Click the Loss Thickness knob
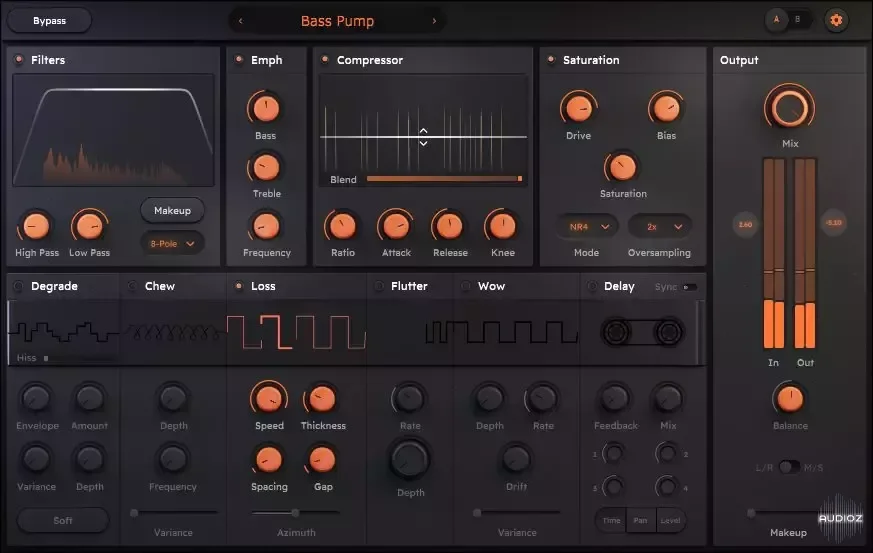The image size is (873, 553). coord(322,399)
